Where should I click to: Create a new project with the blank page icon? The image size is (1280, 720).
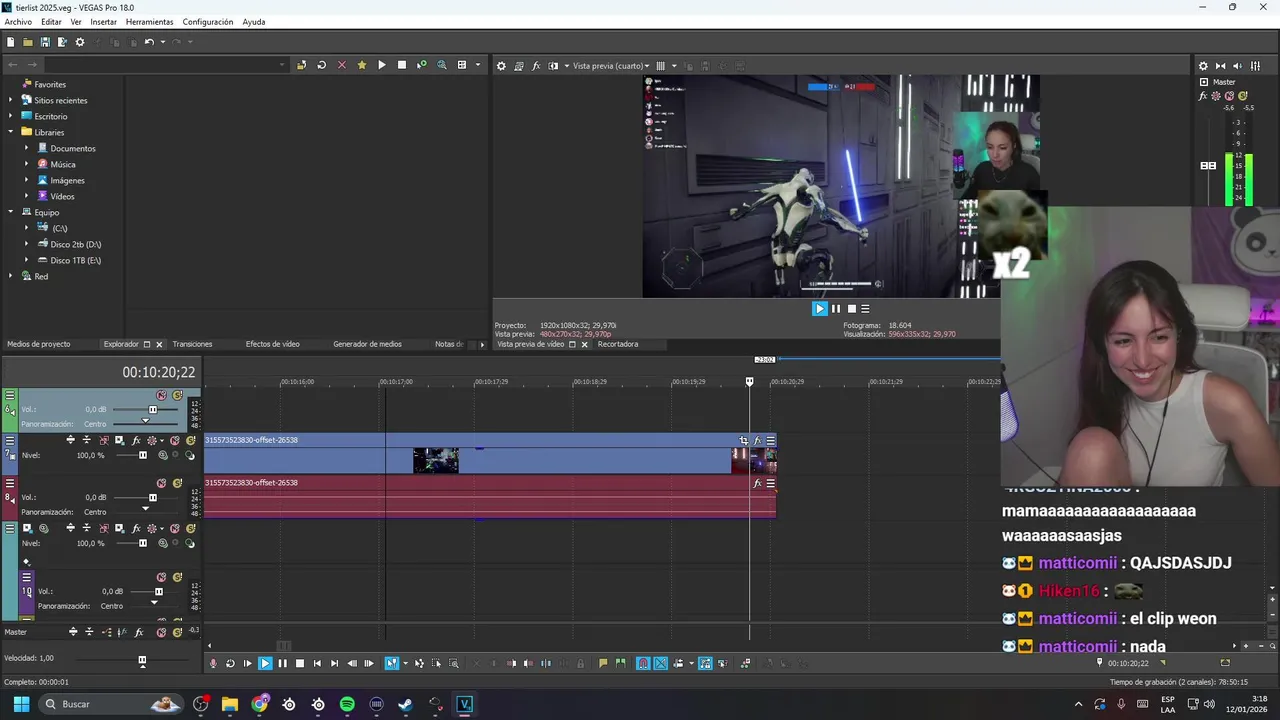[10, 42]
